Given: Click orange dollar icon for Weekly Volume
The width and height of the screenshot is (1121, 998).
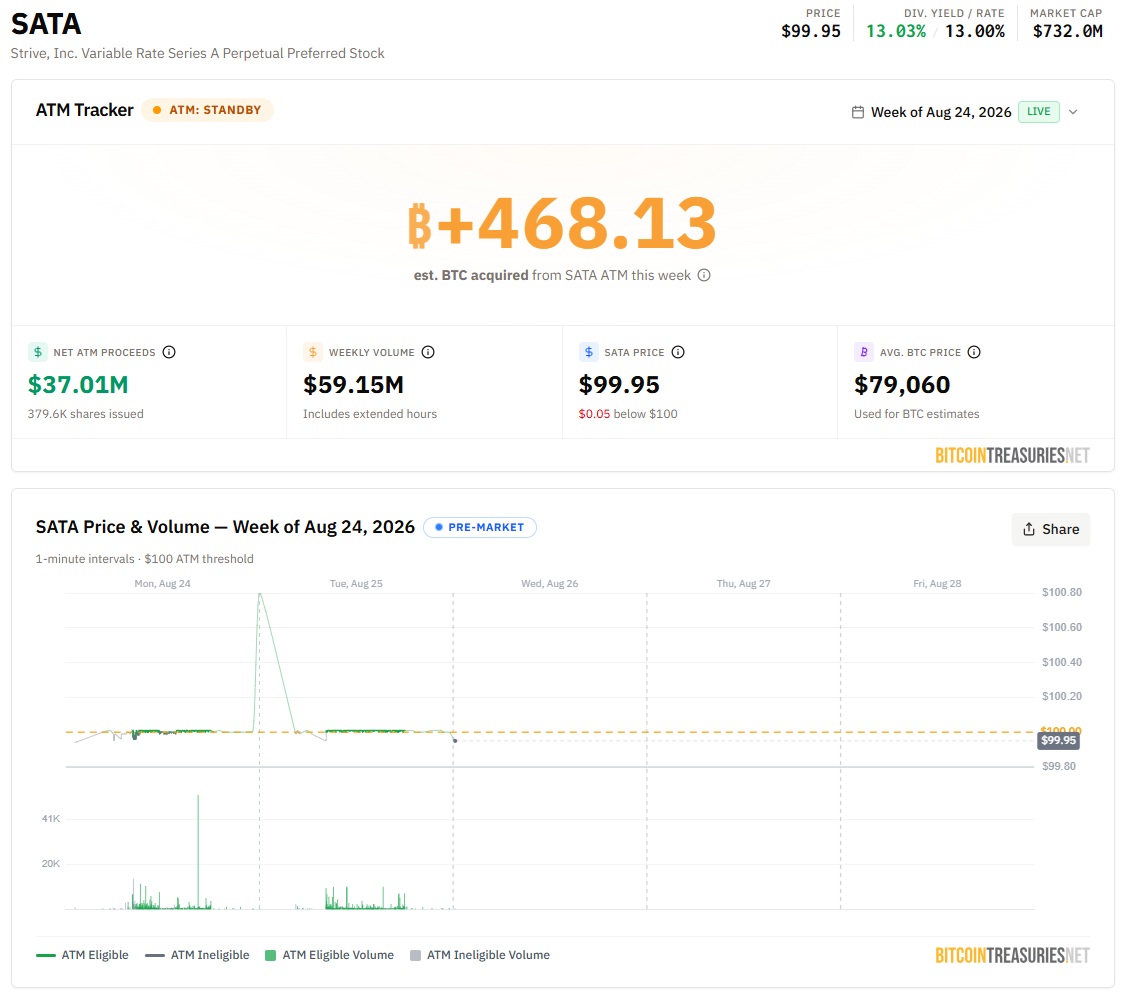Looking at the screenshot, I should [x=312, y=352].
